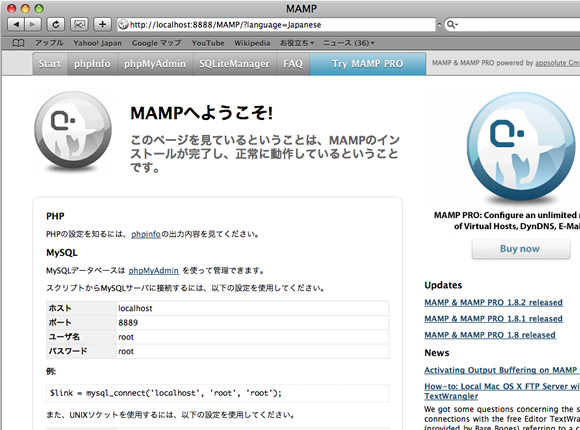
Task: Click the News heading
Action: coord(436,353)
